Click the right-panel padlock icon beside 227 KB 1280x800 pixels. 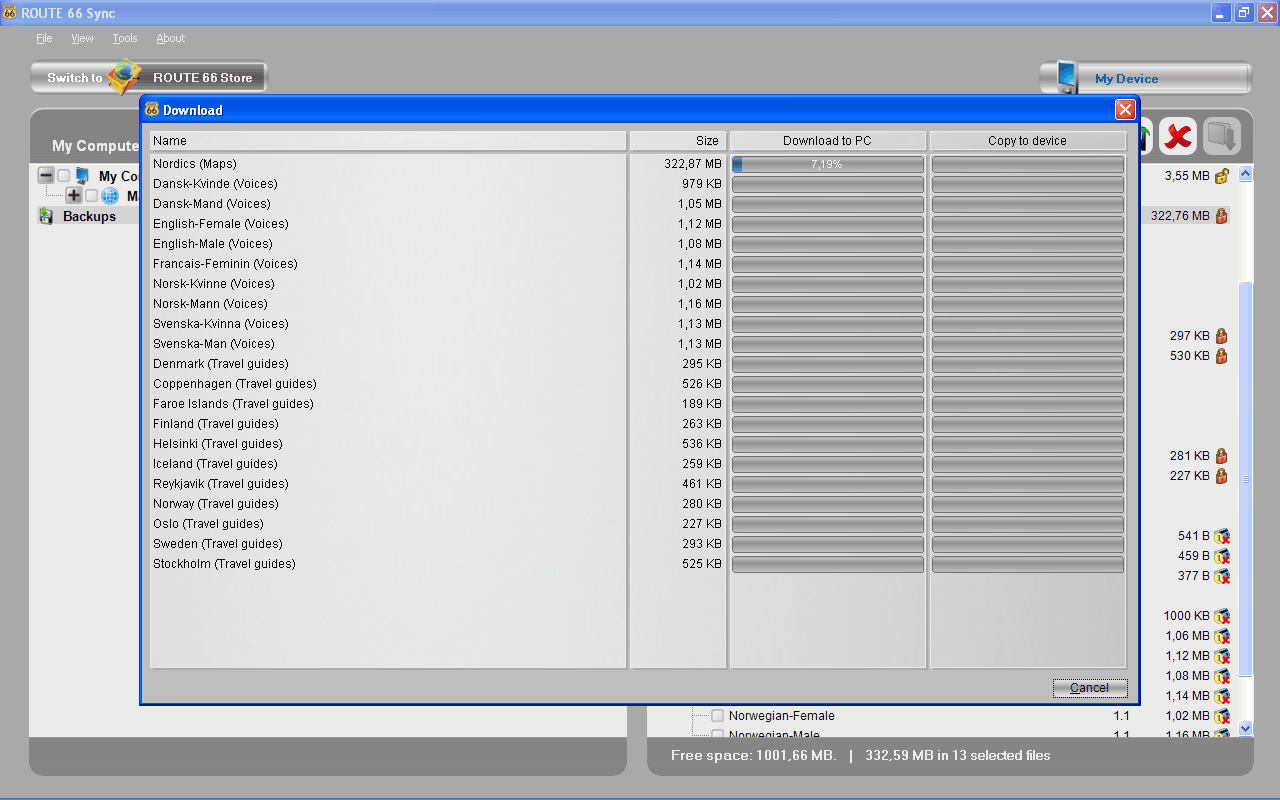click(x=1221, y=476)
